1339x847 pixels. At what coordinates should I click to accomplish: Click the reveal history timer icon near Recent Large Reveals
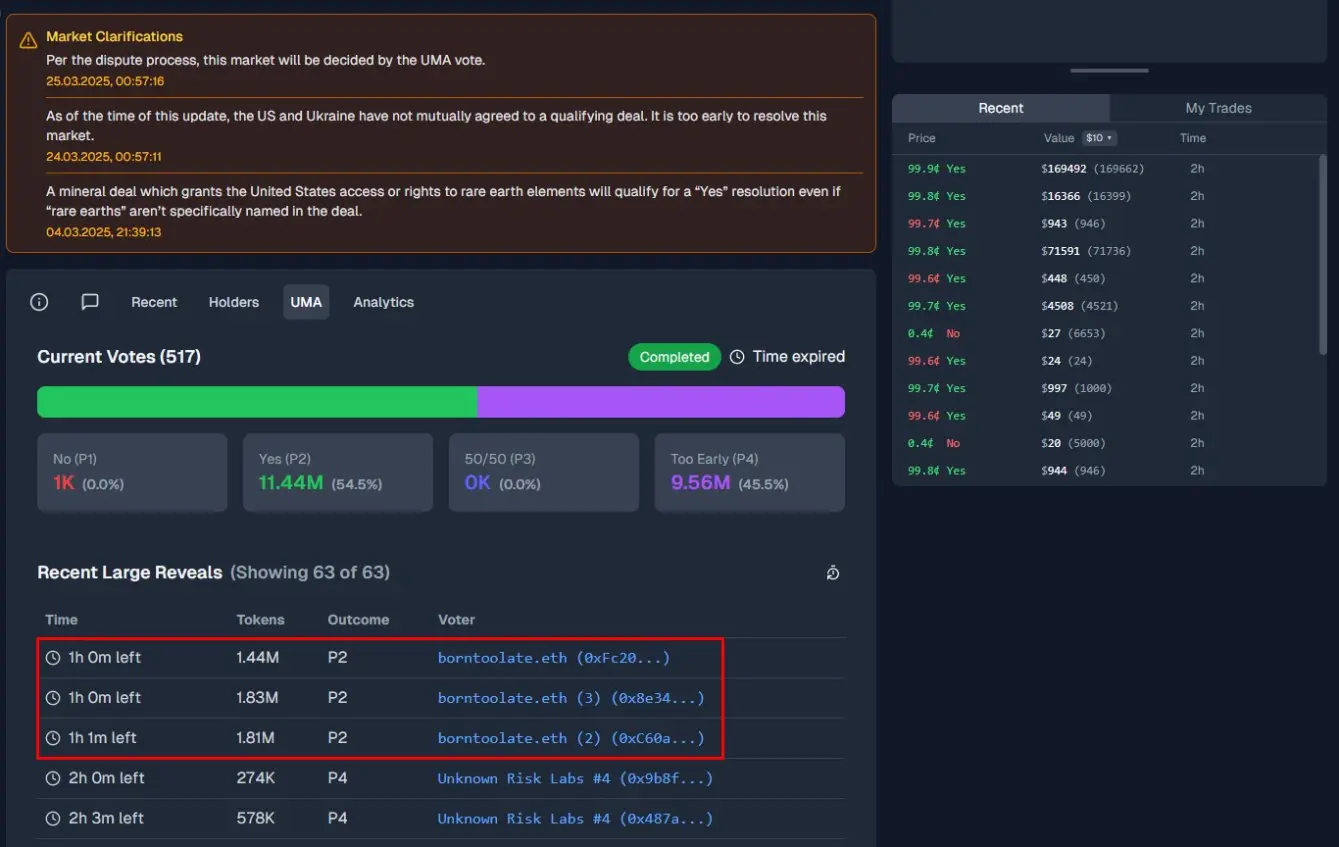[x=833, y=572]
